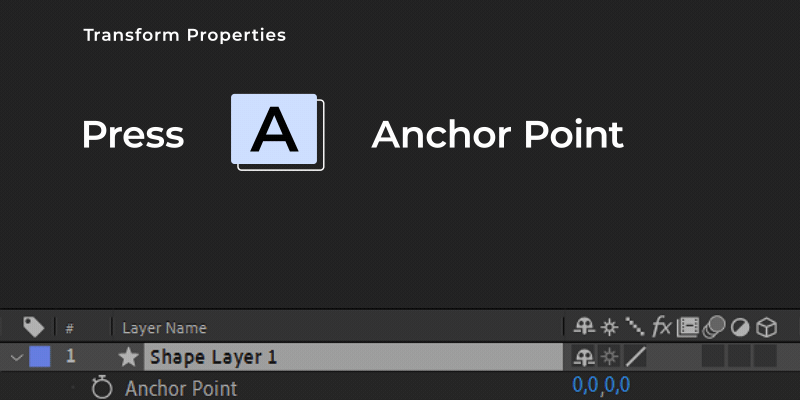Open the blue label color swatch of layer 1
Screen dimensions: 800x400
[40, 357]
